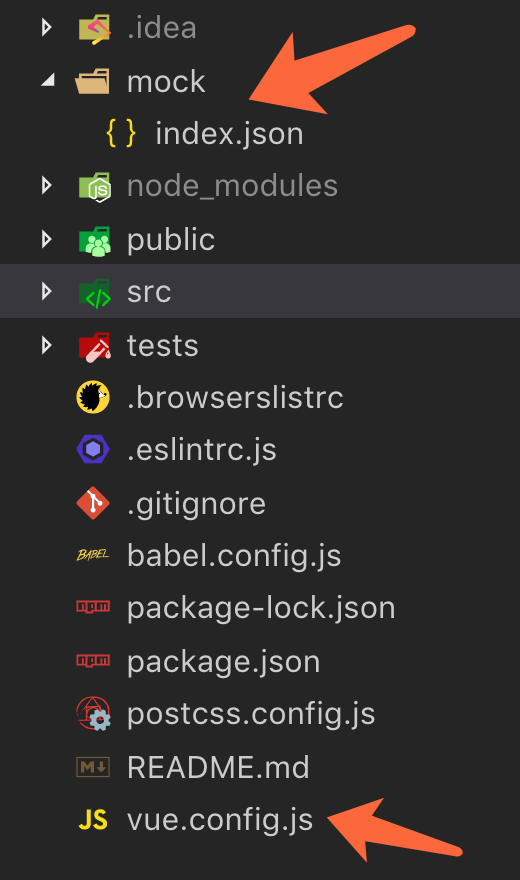Click the git icon beside .gitignore

tap(93, 503)
